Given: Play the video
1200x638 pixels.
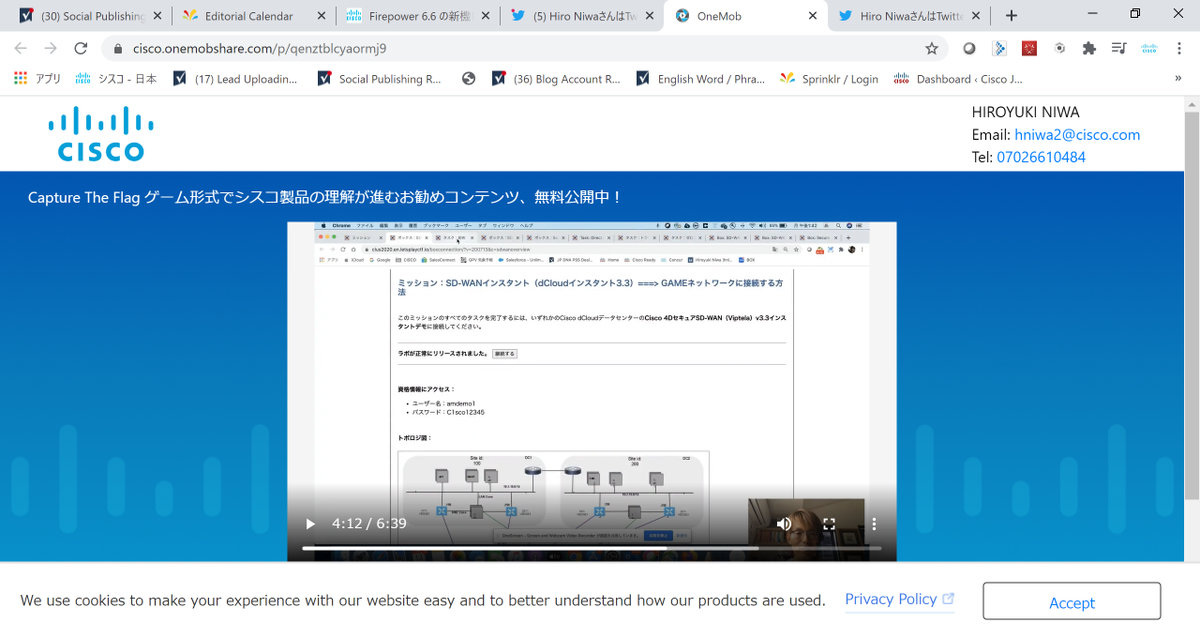Looking at the screenshot, I should 310,524.
